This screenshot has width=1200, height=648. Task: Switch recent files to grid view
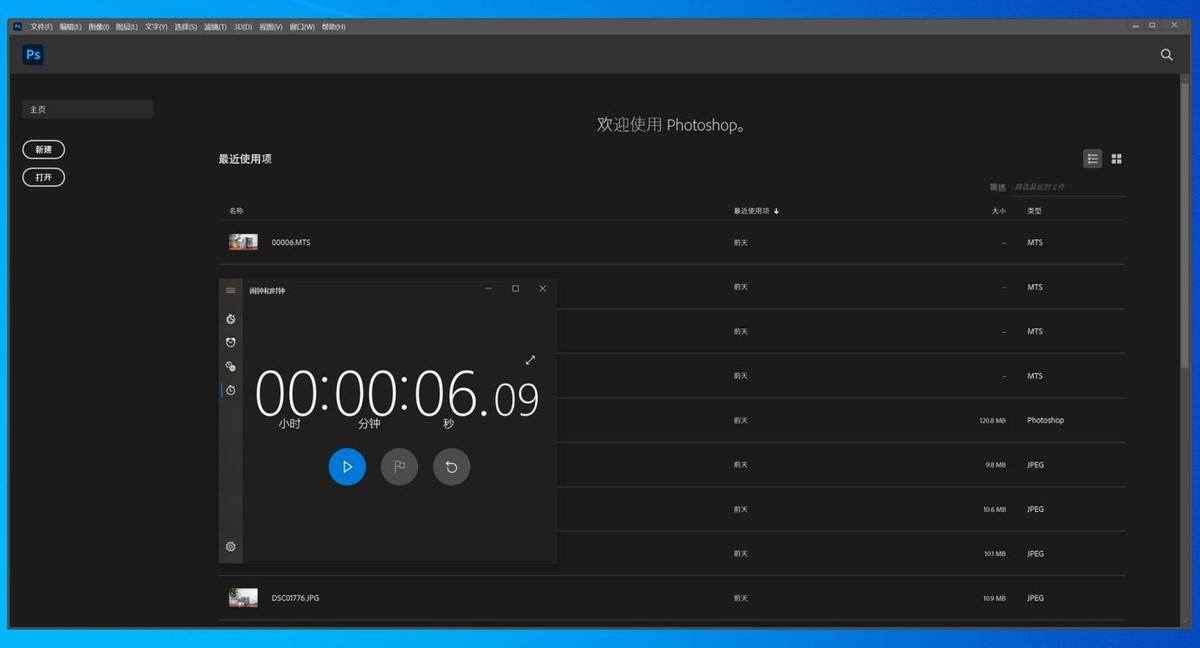1117,159
